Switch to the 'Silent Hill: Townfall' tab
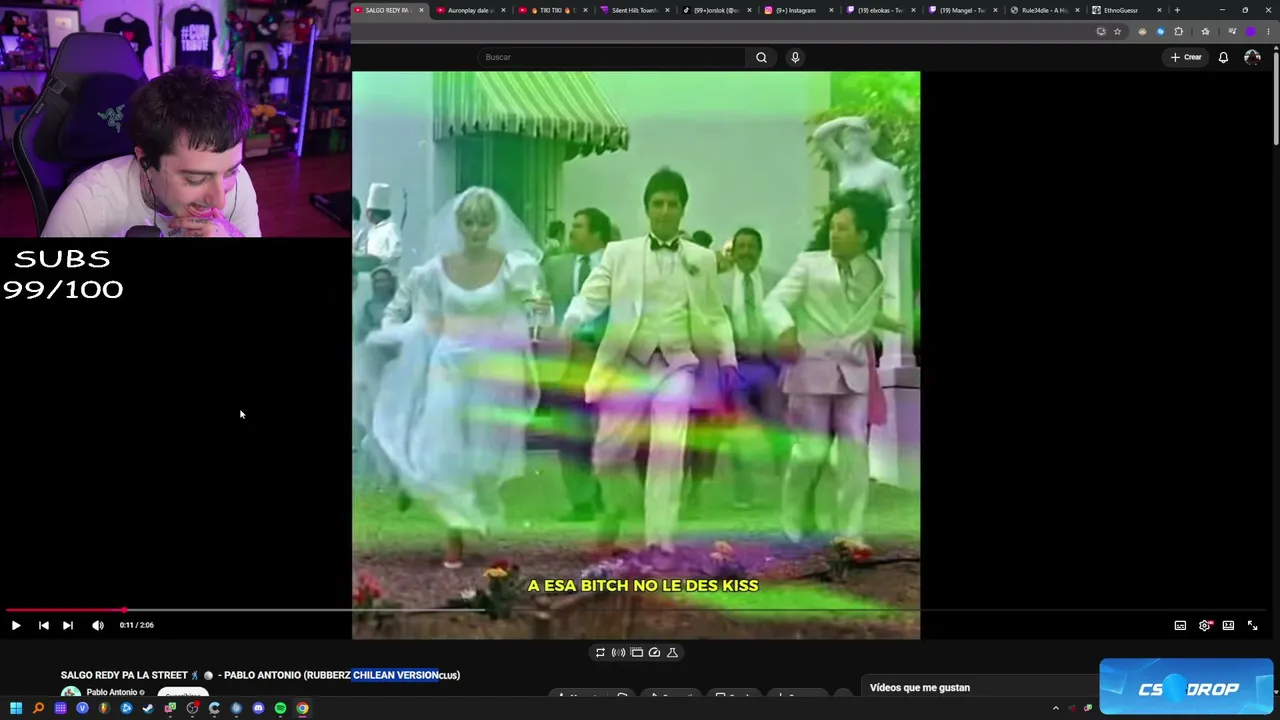The height and width of the screenshot is (720, 1280). click(x=633, y=10)
